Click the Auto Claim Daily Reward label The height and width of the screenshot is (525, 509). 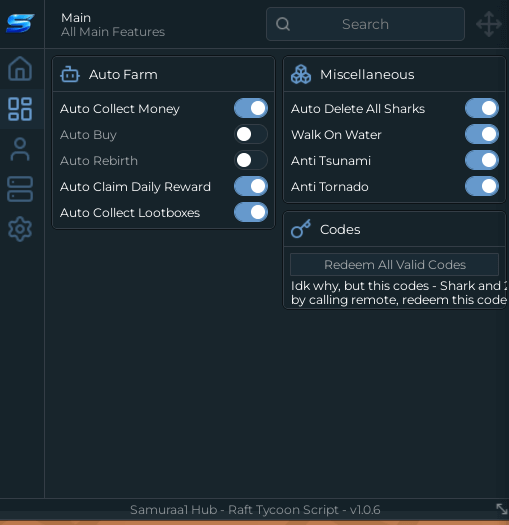[x=135, y=187]
